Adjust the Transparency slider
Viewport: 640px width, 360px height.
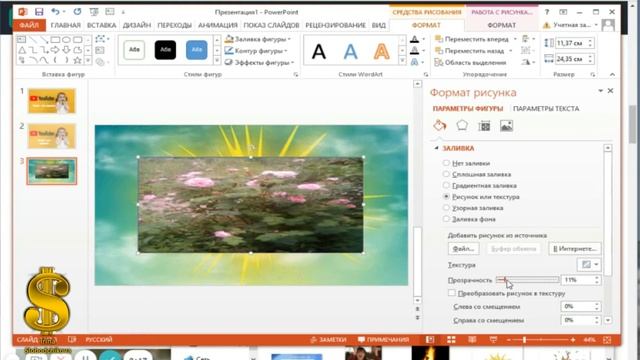527,280
